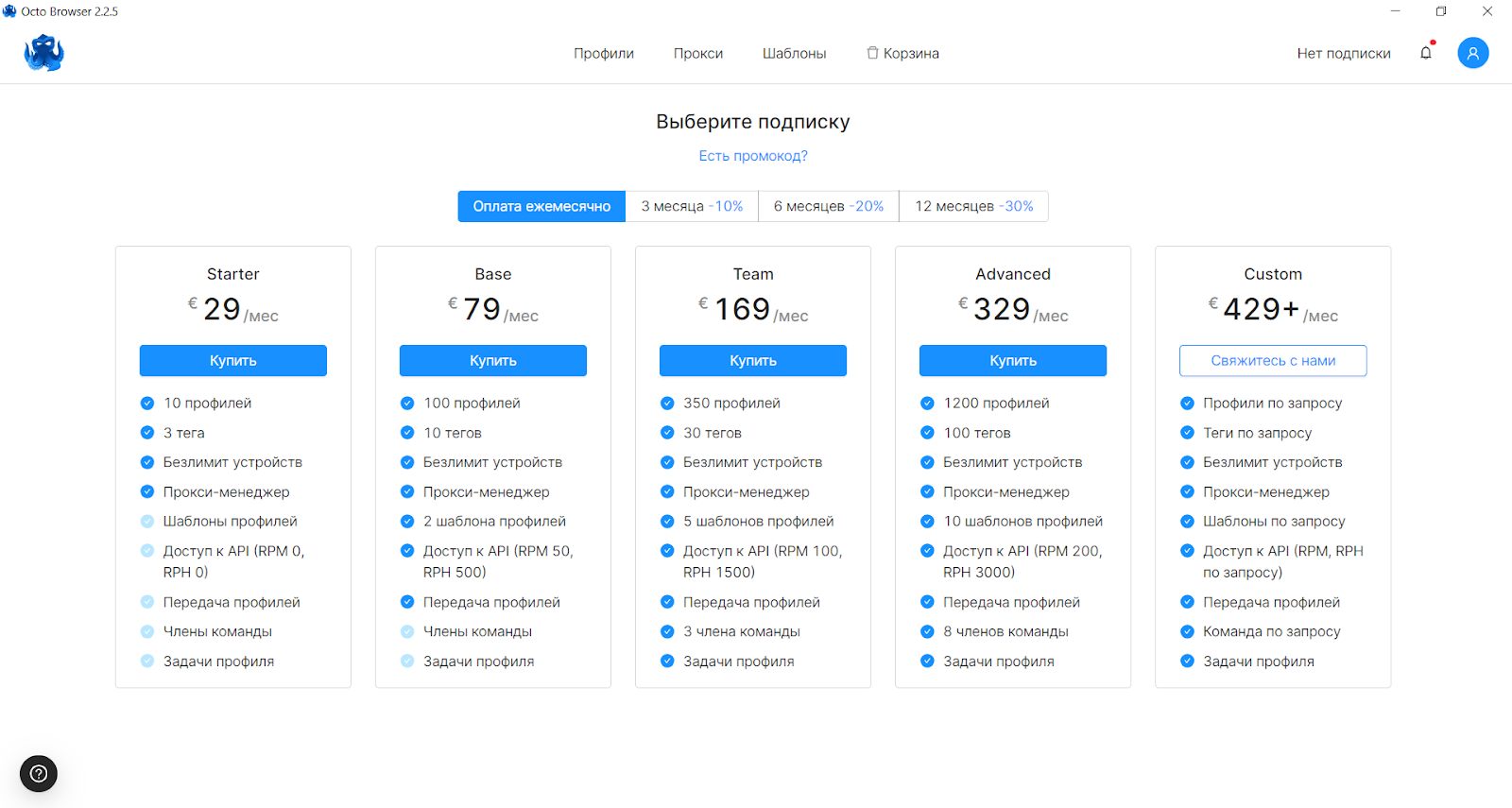1512x808 pixels.
Task: Click checkmark beside 8 членов команды
Action: pos(927,632)
